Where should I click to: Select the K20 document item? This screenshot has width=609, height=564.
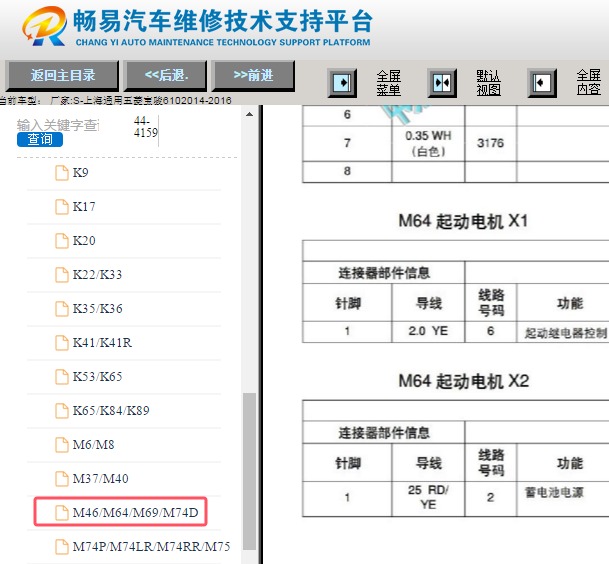tap(84, 240)
